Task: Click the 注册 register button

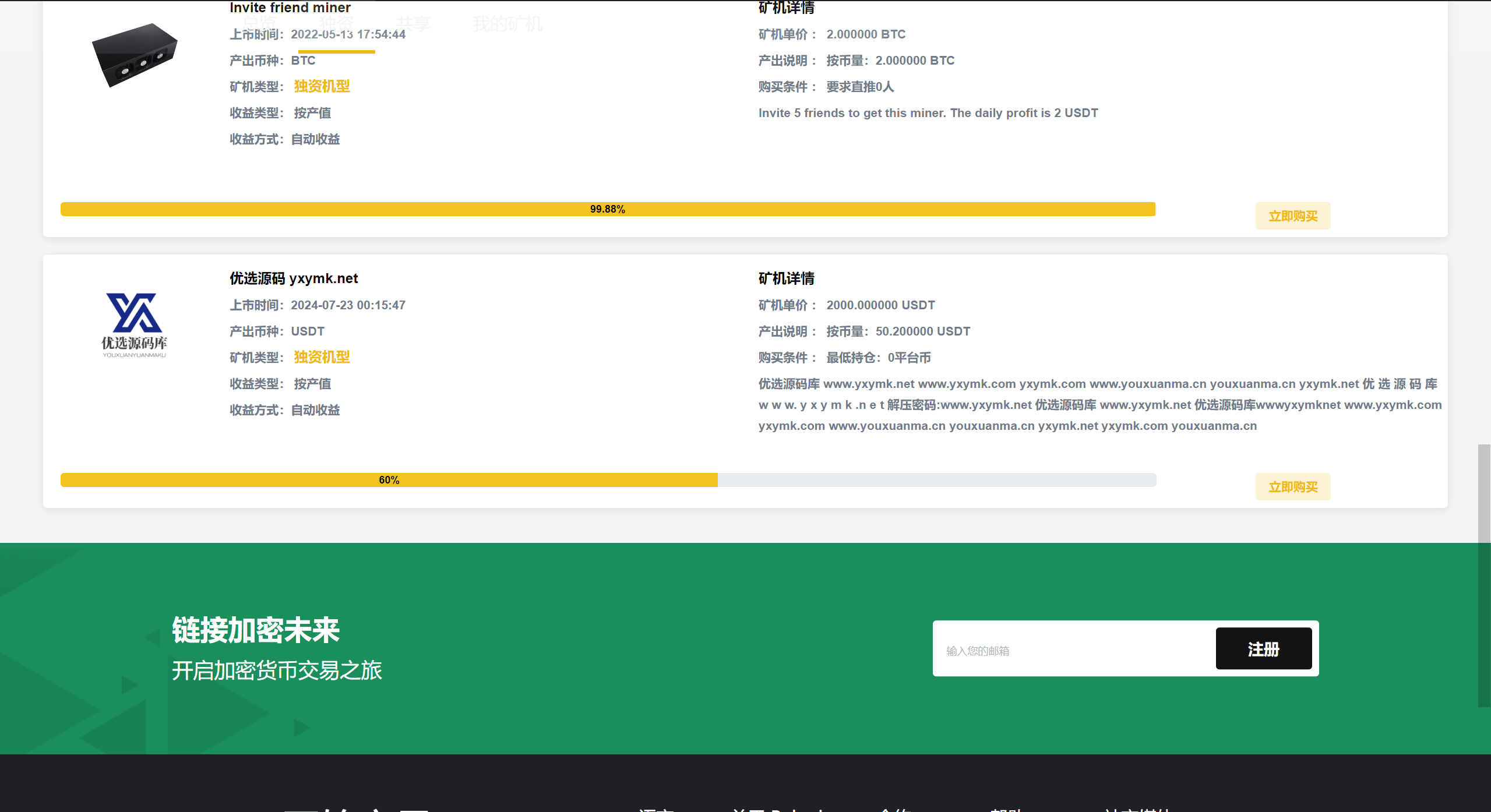Action: coord(1263,649)
